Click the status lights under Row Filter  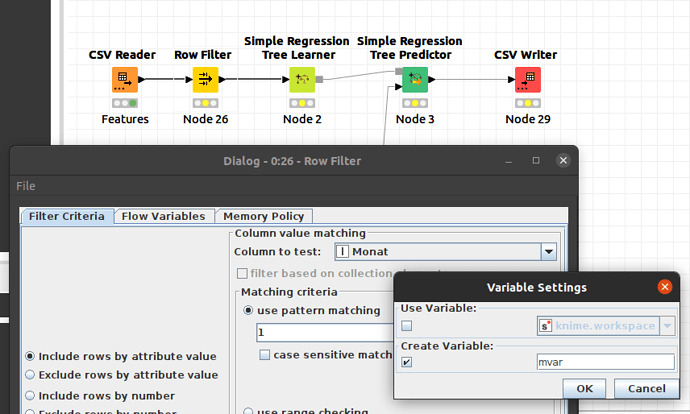coord(206,103)
